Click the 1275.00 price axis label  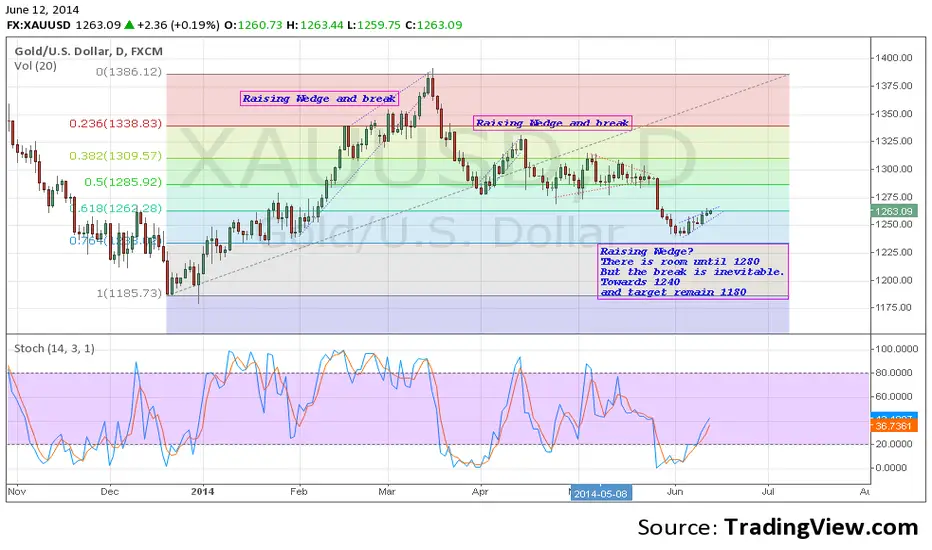(893, 197)
